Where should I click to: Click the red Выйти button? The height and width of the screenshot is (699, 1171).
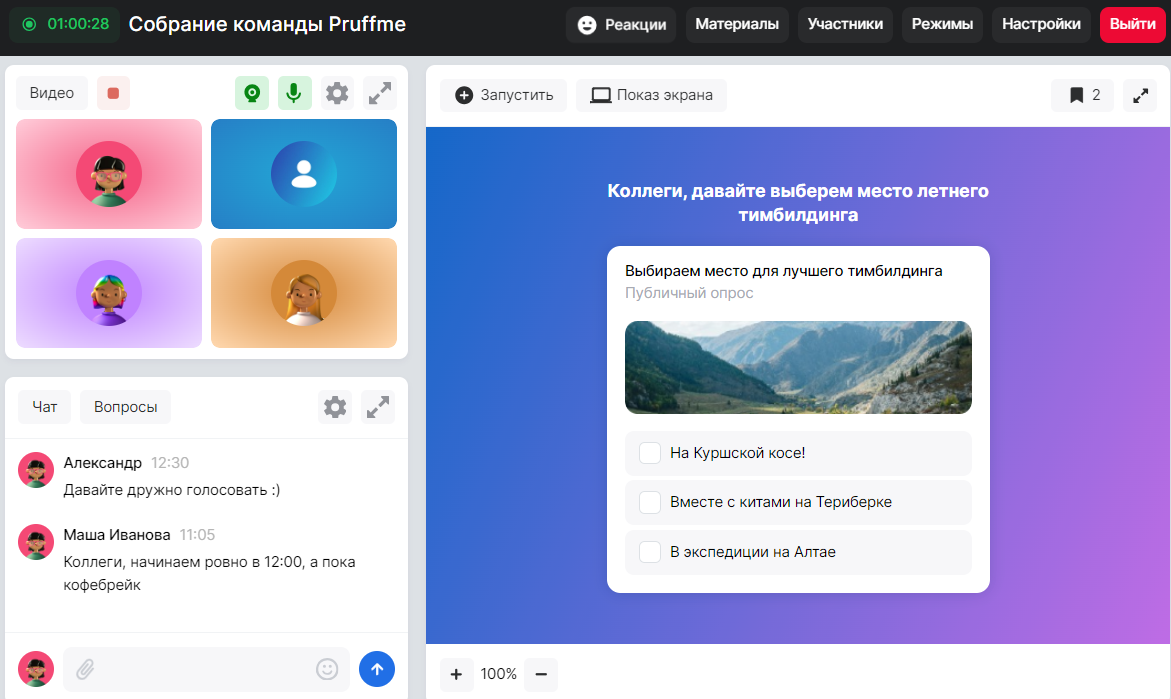(1132, 25)
